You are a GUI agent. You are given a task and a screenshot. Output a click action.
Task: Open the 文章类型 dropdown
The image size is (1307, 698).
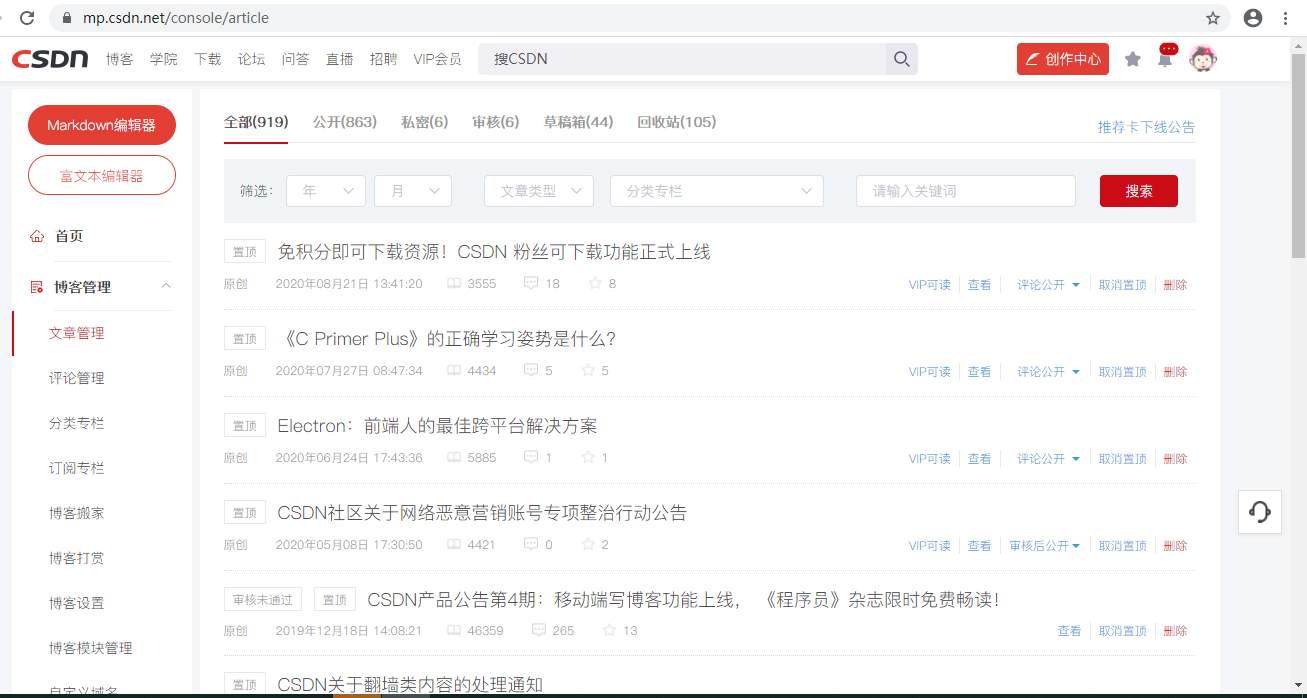click(539, 191)
